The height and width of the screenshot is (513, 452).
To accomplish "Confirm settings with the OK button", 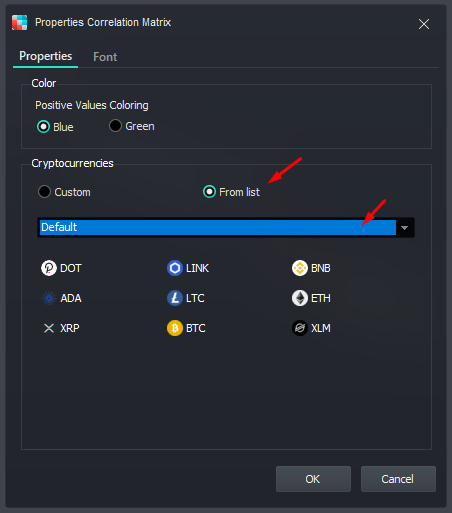I will (313, 479).
